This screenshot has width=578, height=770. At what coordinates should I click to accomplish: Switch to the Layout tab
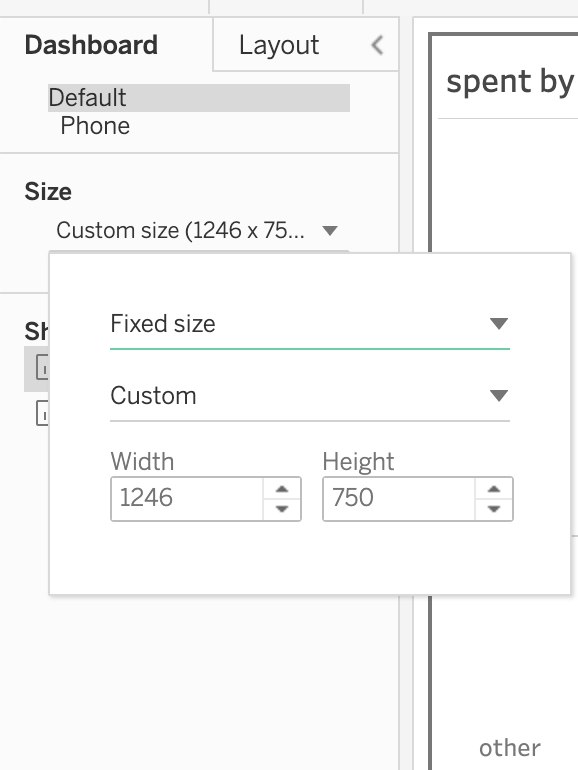pos(279,45)
